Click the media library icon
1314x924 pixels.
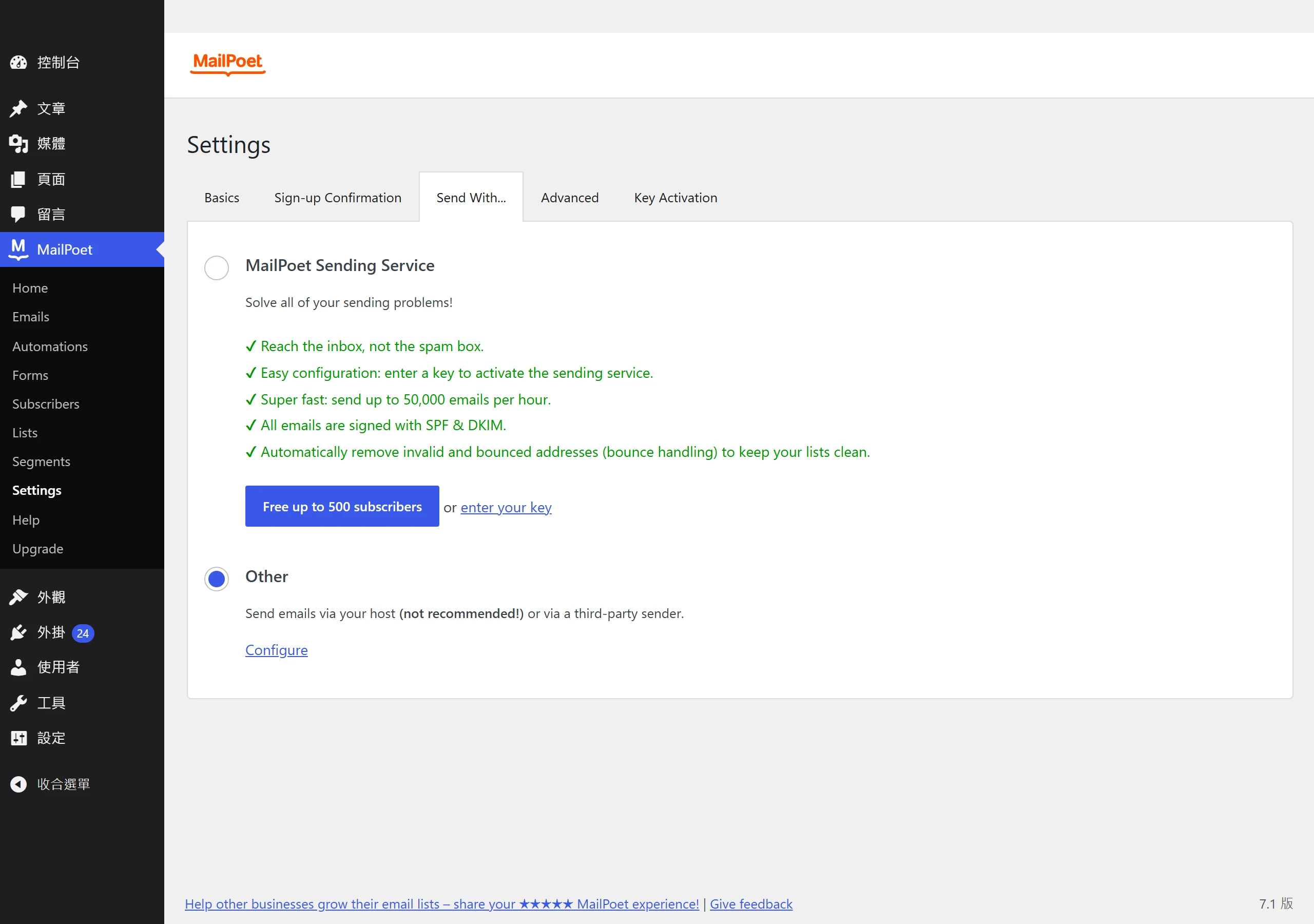18,144
